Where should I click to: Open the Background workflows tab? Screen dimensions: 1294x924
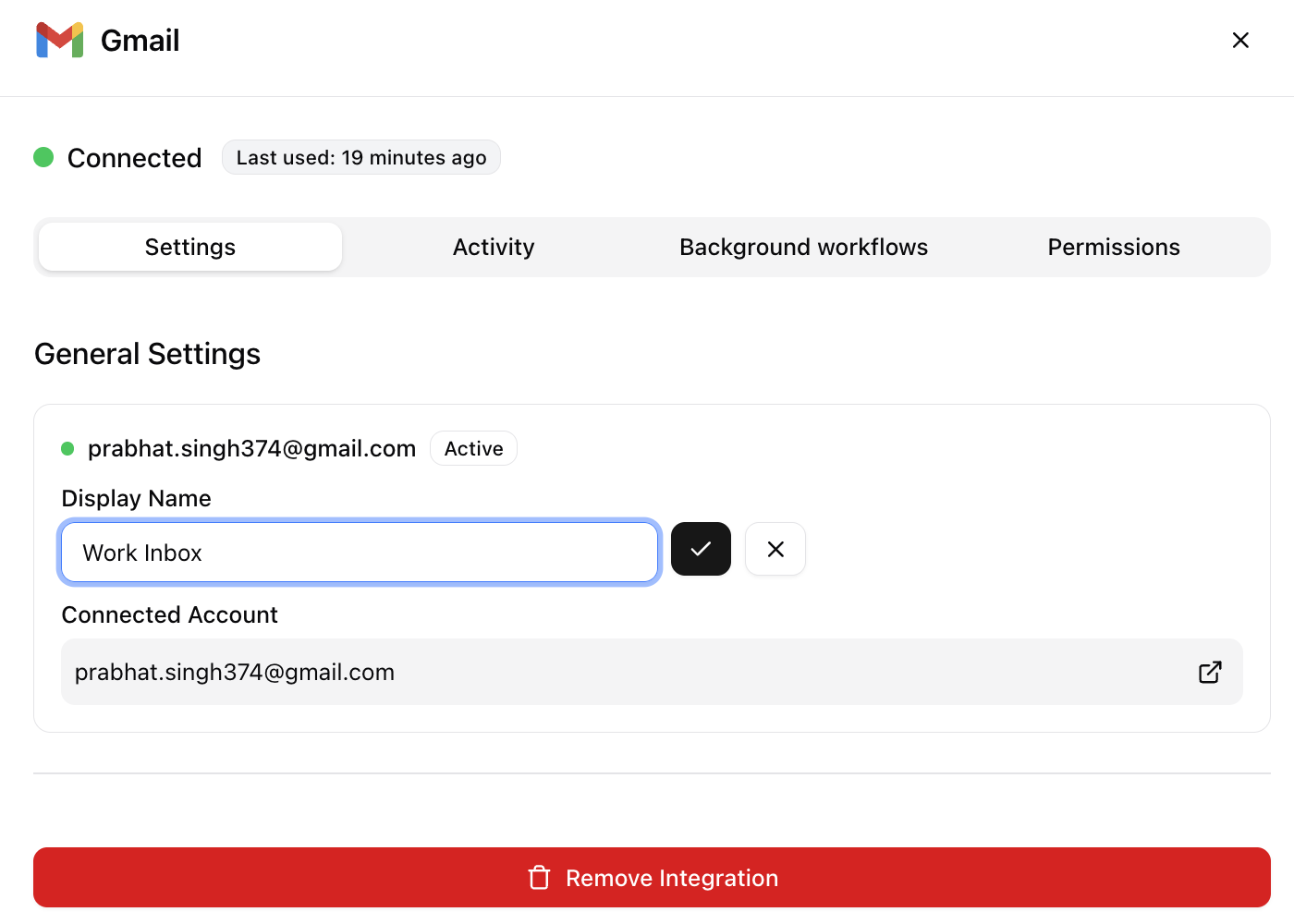click(803, 247)
